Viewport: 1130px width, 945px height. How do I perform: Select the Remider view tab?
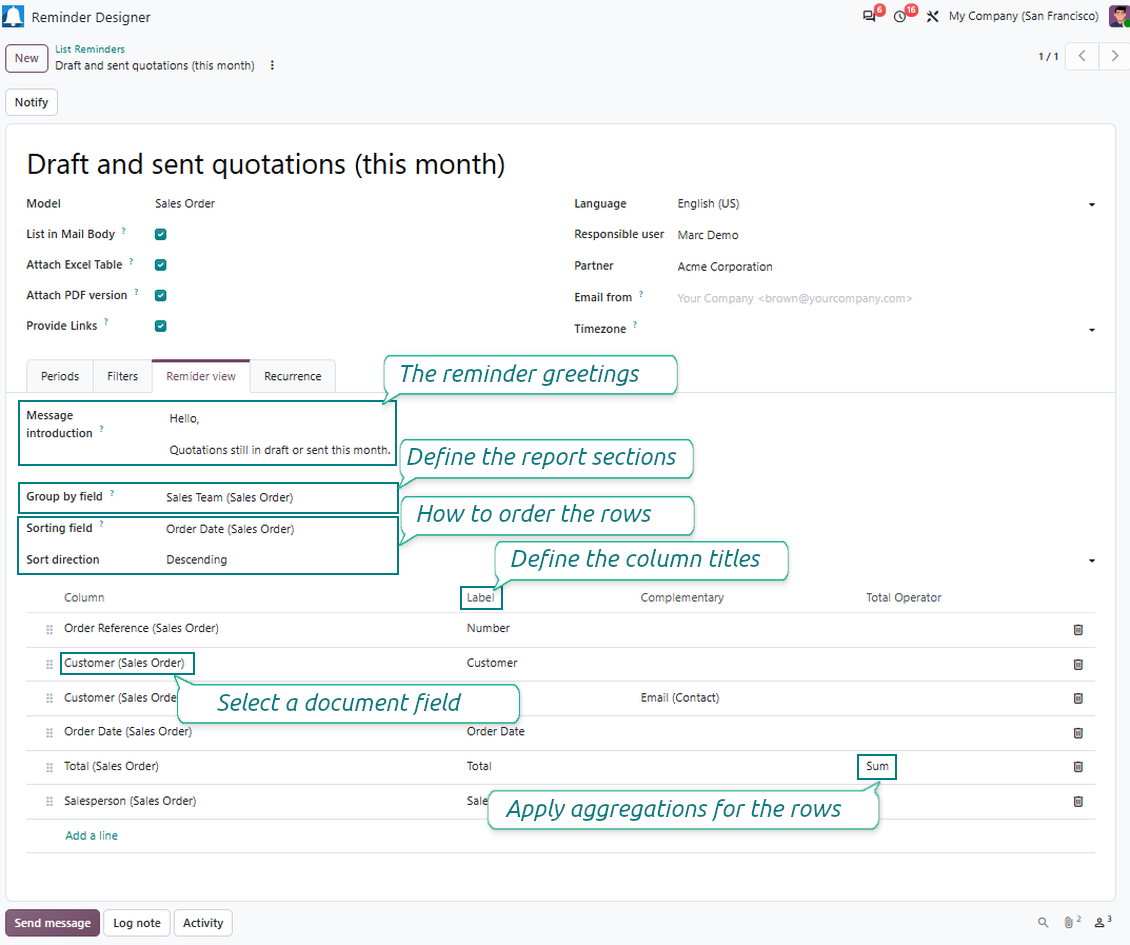click(x=201, y=376)
